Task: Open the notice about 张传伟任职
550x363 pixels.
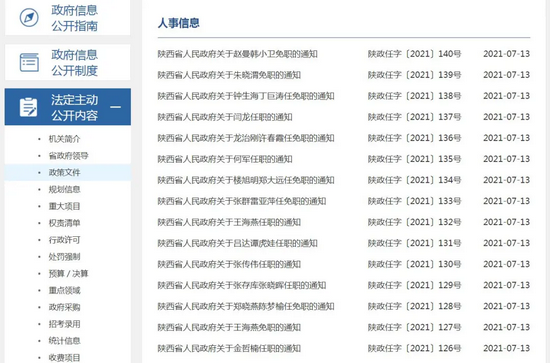Action: coord(229,264)
